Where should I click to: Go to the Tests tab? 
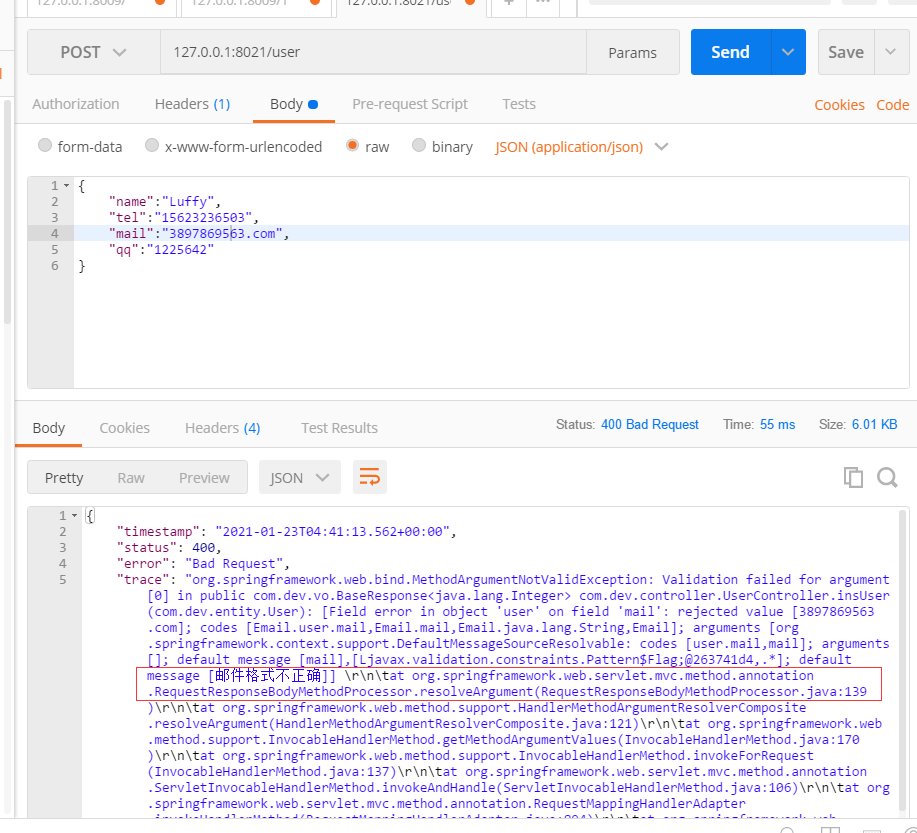[x=519, y=104]
